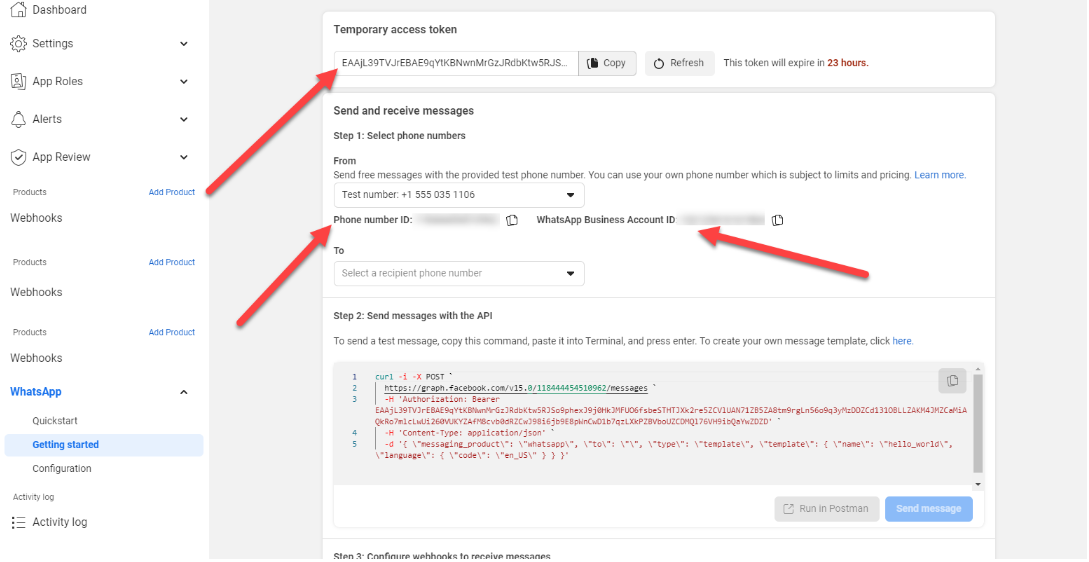
Task: Click the App Roles badge icon
Action: (19, 81)
